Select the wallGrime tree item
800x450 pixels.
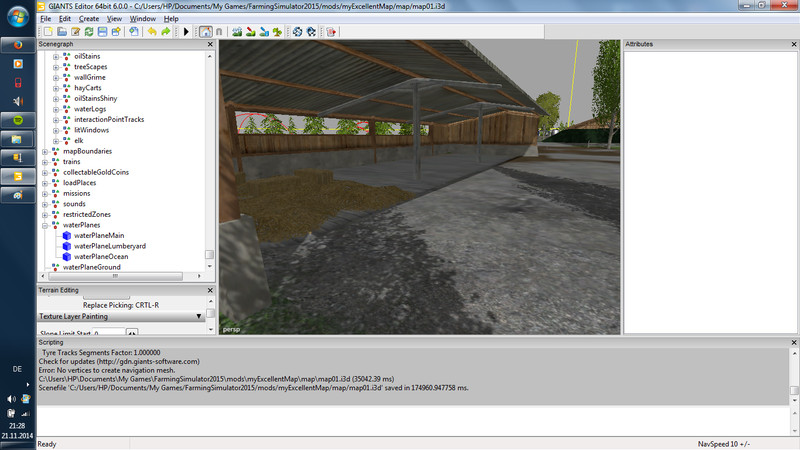tap(90, 78)
